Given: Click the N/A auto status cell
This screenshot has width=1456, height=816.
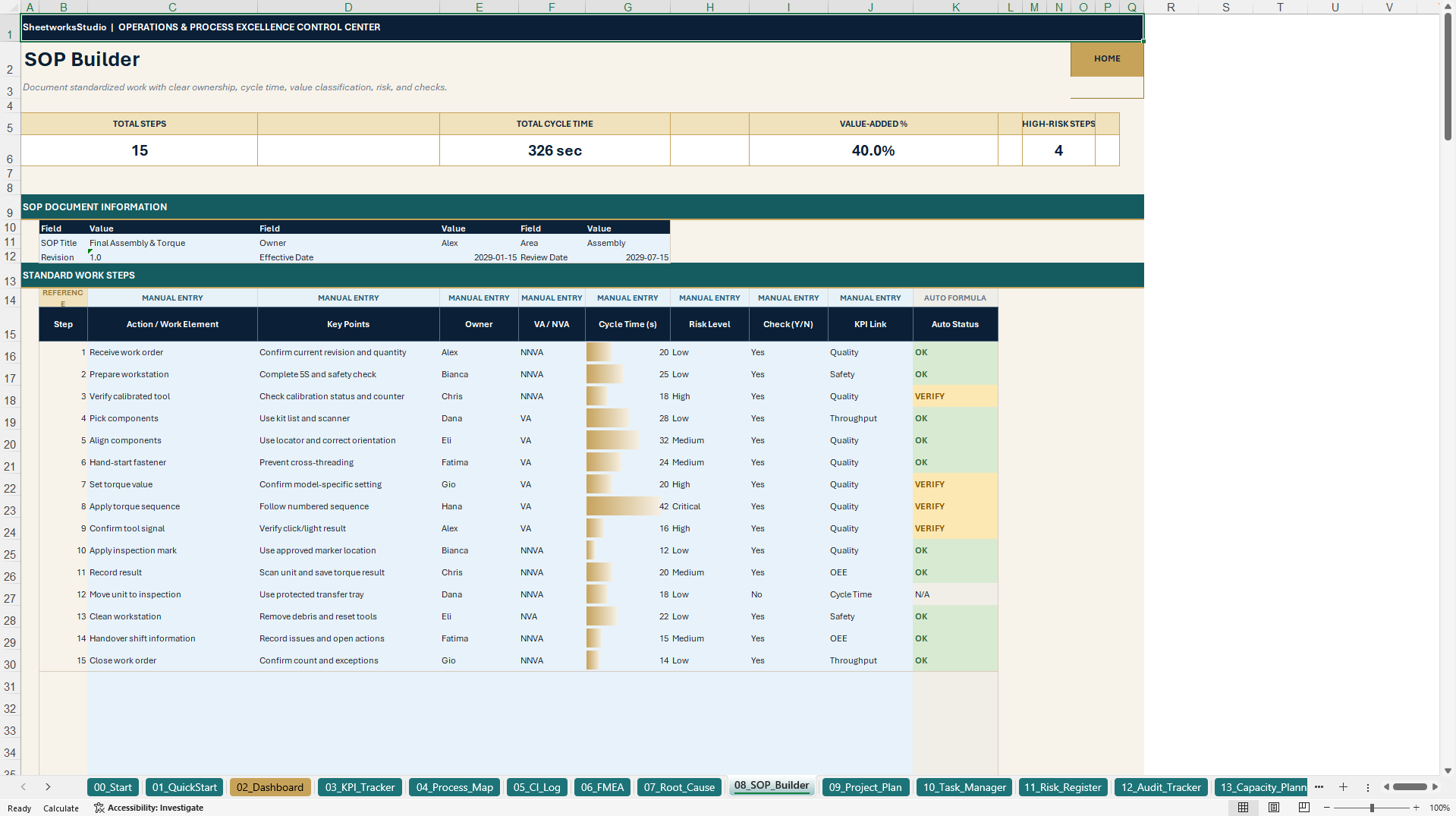Looking at the screenshot, I should point(955,594).
